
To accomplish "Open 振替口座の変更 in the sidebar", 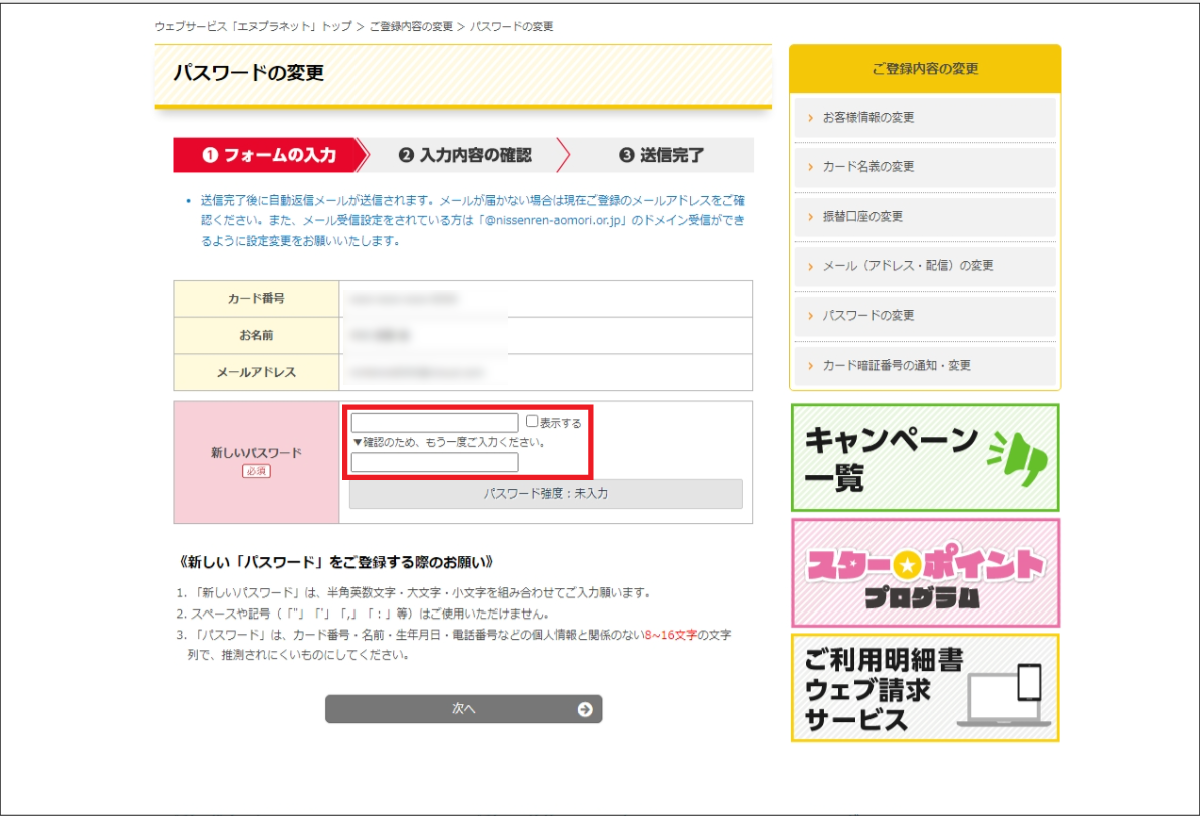I will pos(925,217).
